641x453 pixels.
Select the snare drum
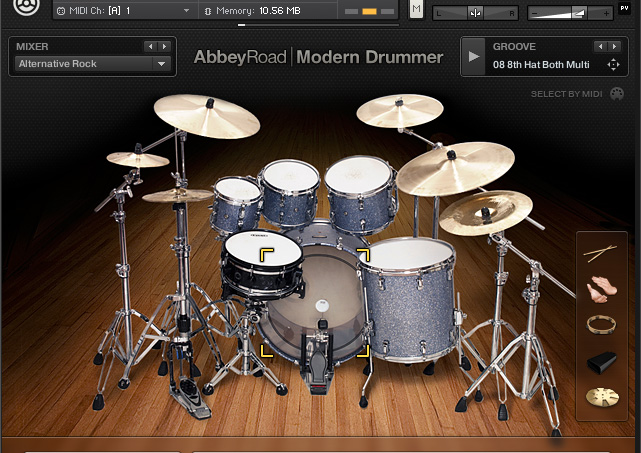pos(262,262)
